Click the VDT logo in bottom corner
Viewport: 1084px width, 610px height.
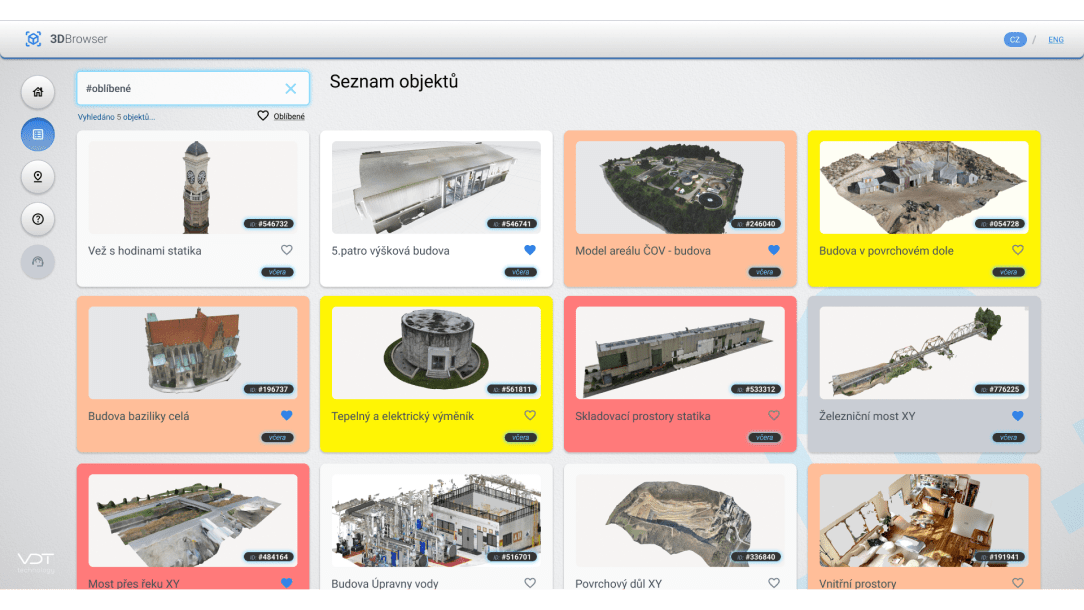point(35,560)
